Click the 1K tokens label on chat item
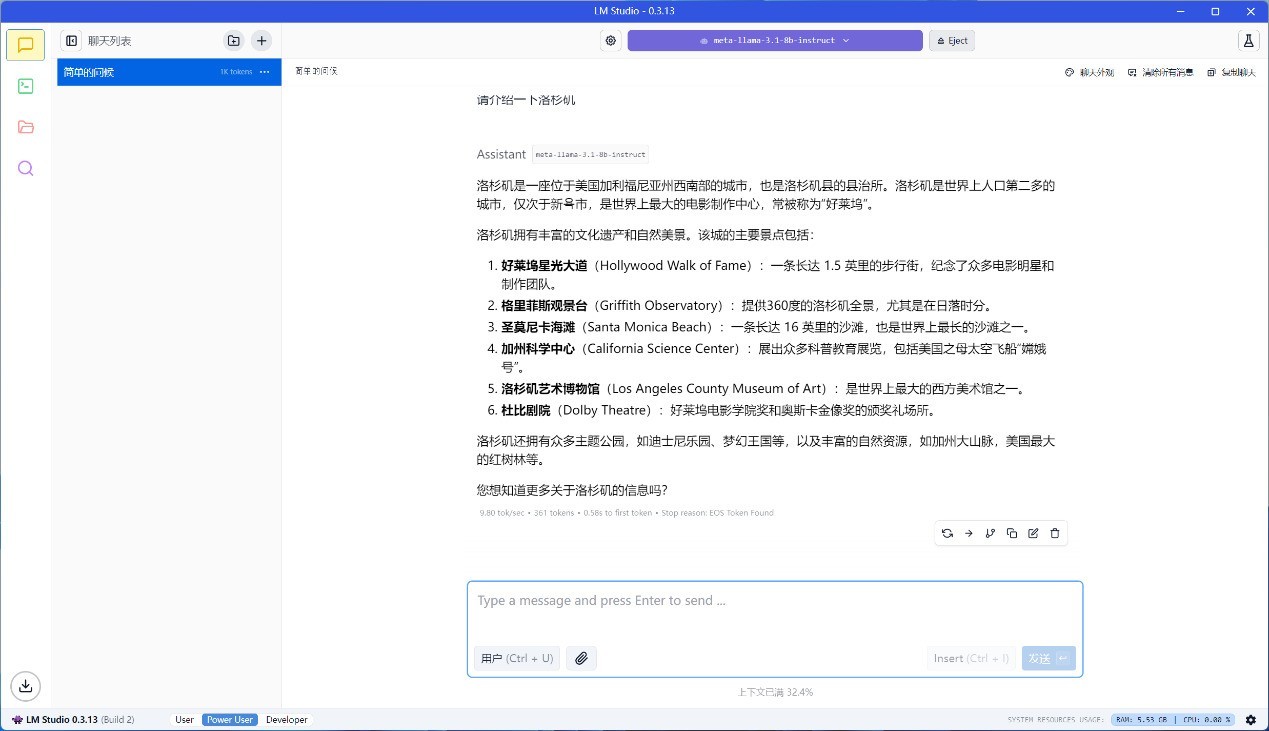Screen dimensions: 1269x731 (x=237, y=72)
